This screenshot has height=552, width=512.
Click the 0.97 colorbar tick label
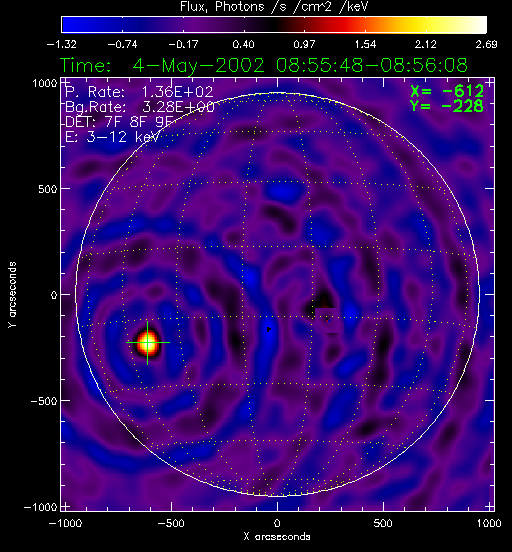305,44
